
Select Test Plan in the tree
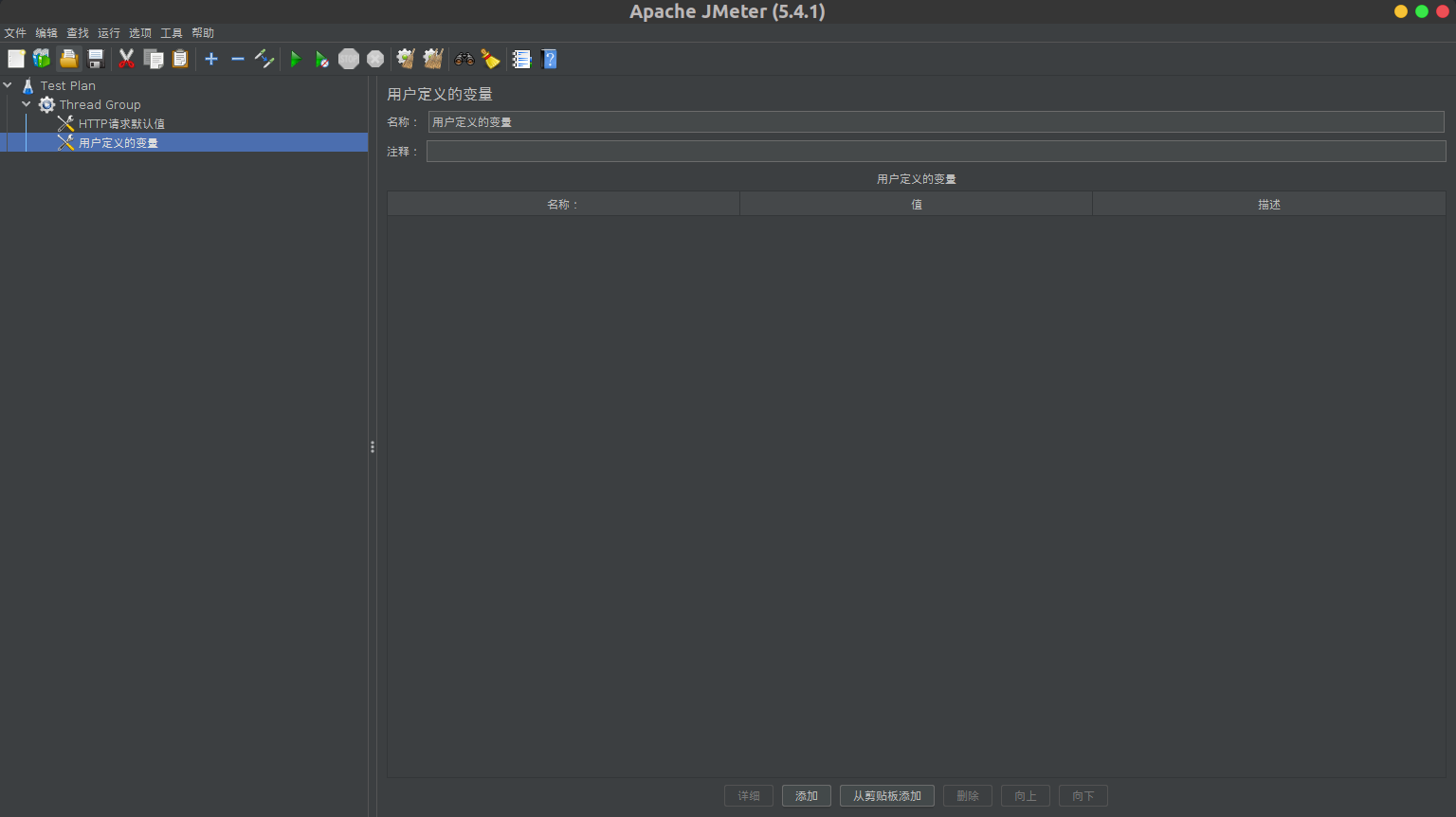point(68,85)
